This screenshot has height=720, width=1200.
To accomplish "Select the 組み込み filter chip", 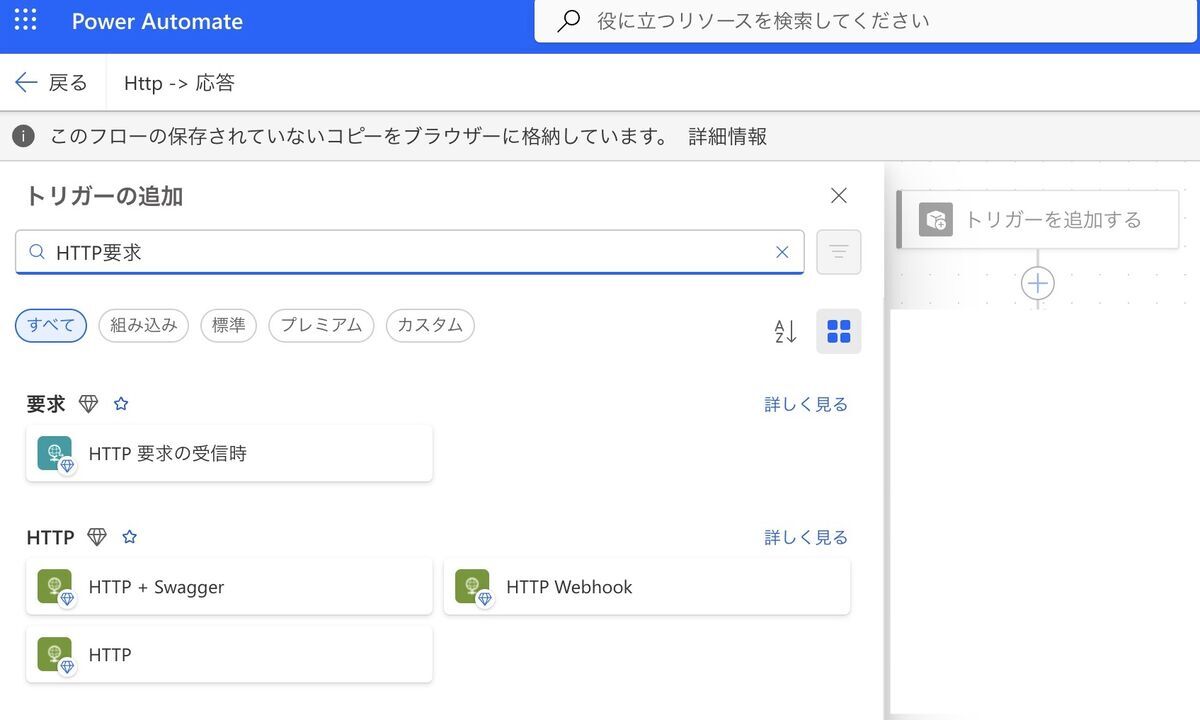I will pos(143,325).
